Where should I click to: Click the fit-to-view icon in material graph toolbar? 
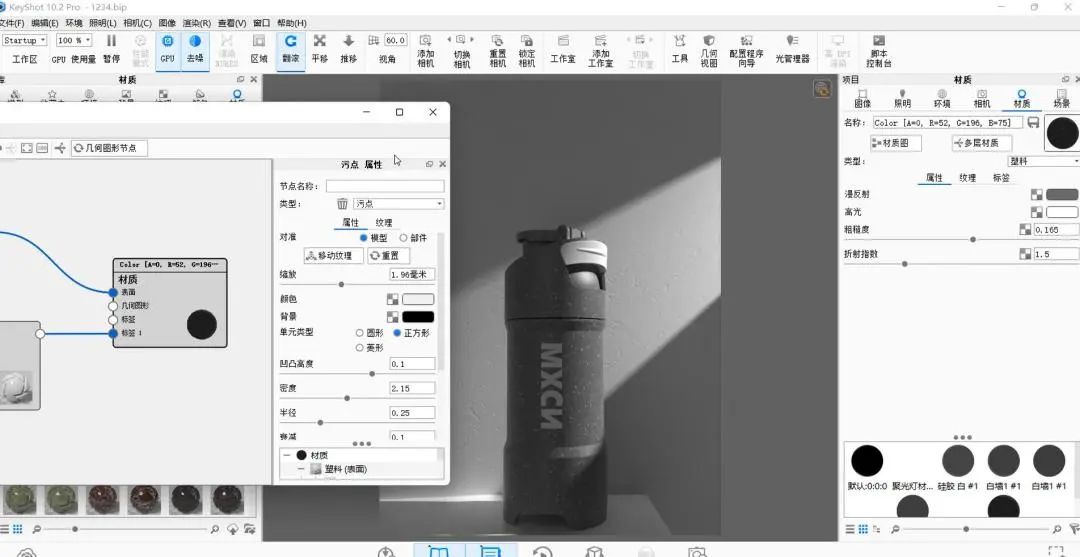pyautogui.click(x=26, y=148)
